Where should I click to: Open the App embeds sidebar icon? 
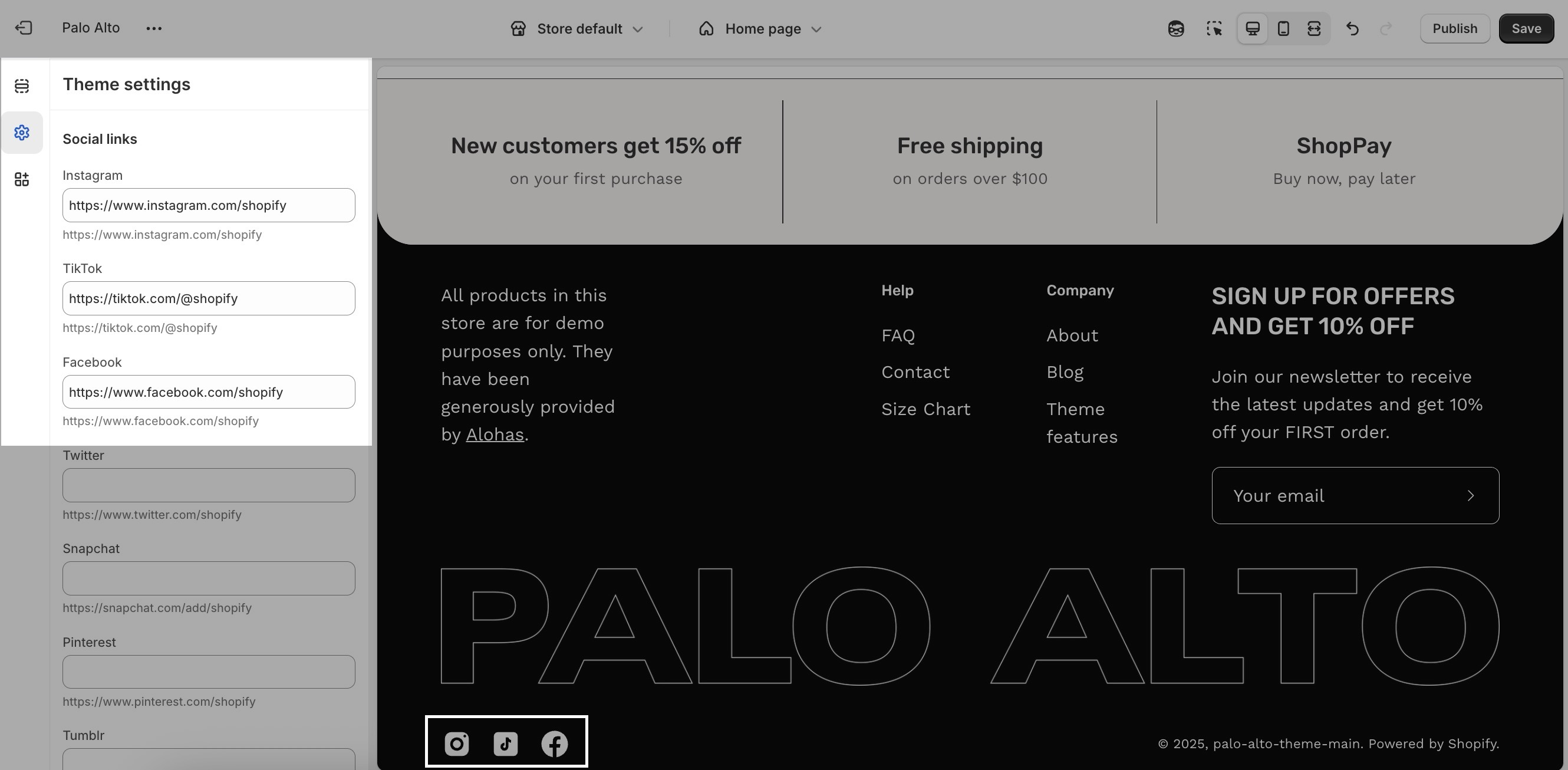coord(22,179)
